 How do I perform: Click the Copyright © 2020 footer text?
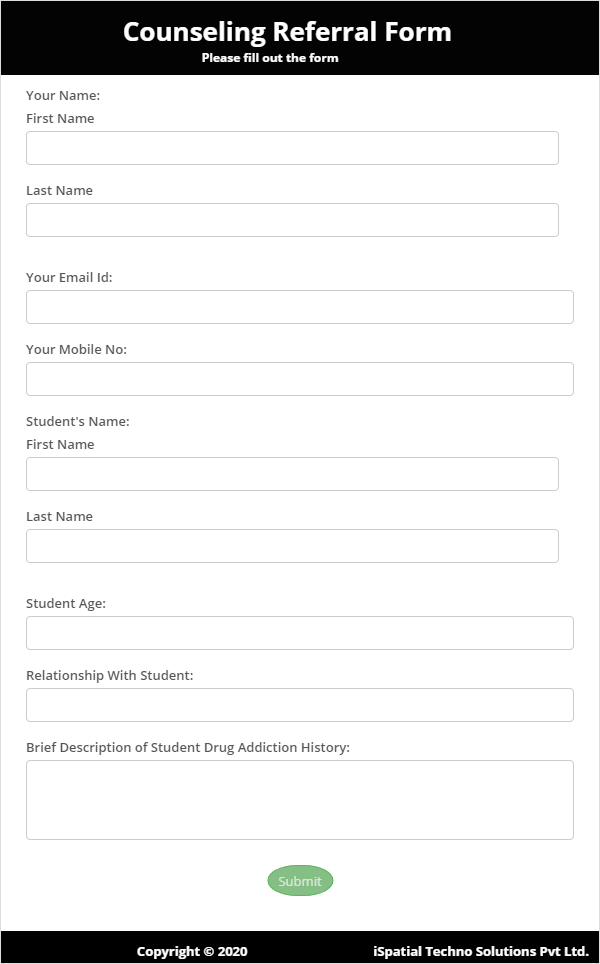point(192,951)
